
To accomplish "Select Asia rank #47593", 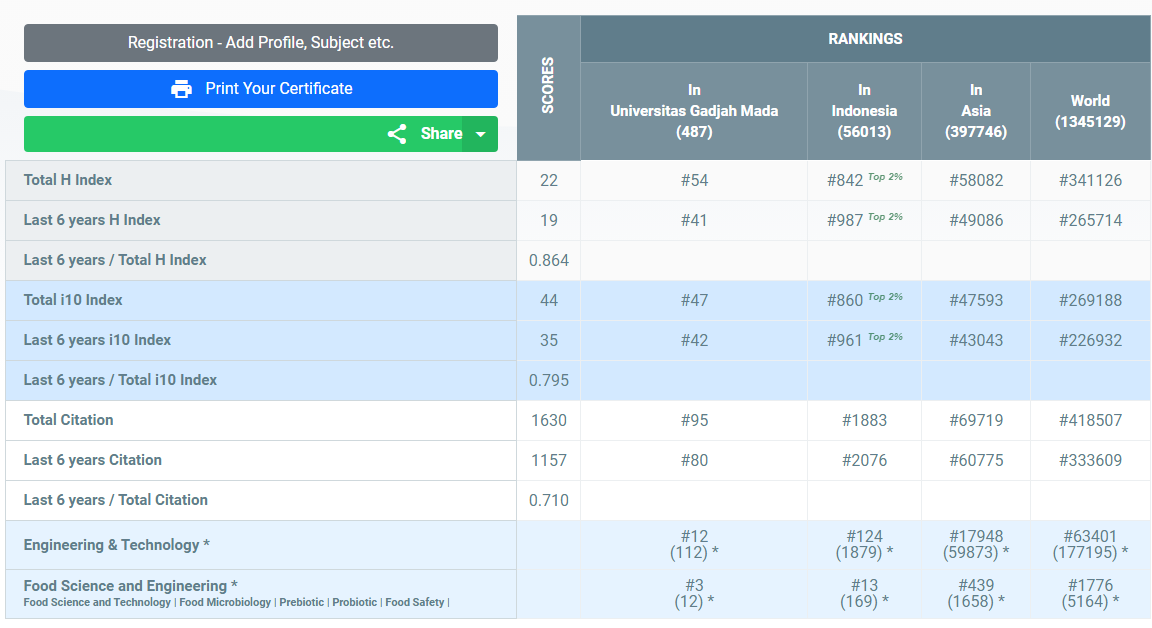I will [976, 300].
